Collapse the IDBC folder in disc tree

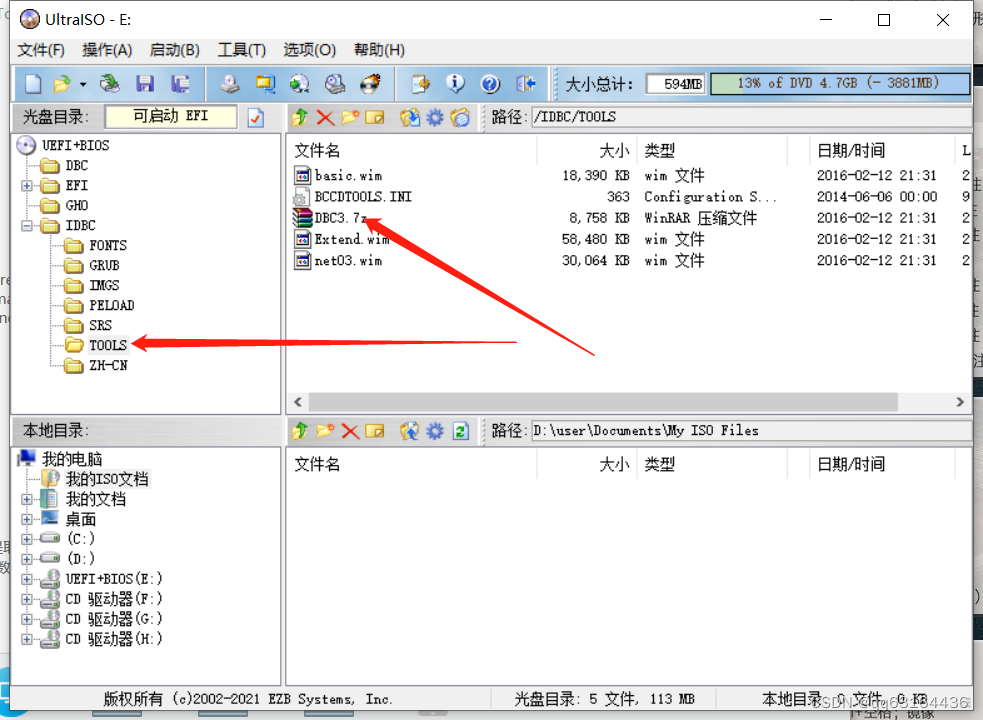(x=26, y=226)
